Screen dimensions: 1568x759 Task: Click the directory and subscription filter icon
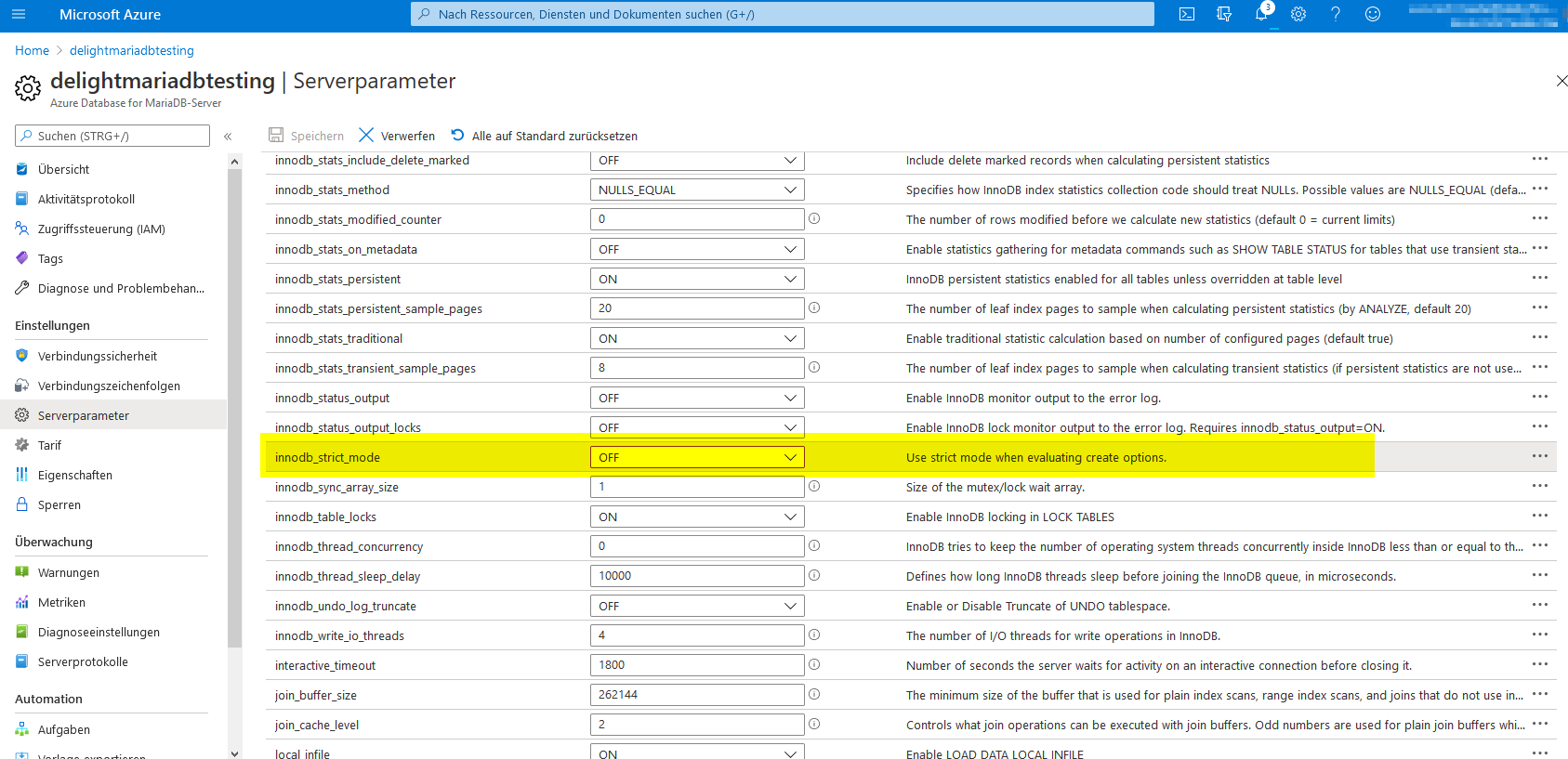1224,14
